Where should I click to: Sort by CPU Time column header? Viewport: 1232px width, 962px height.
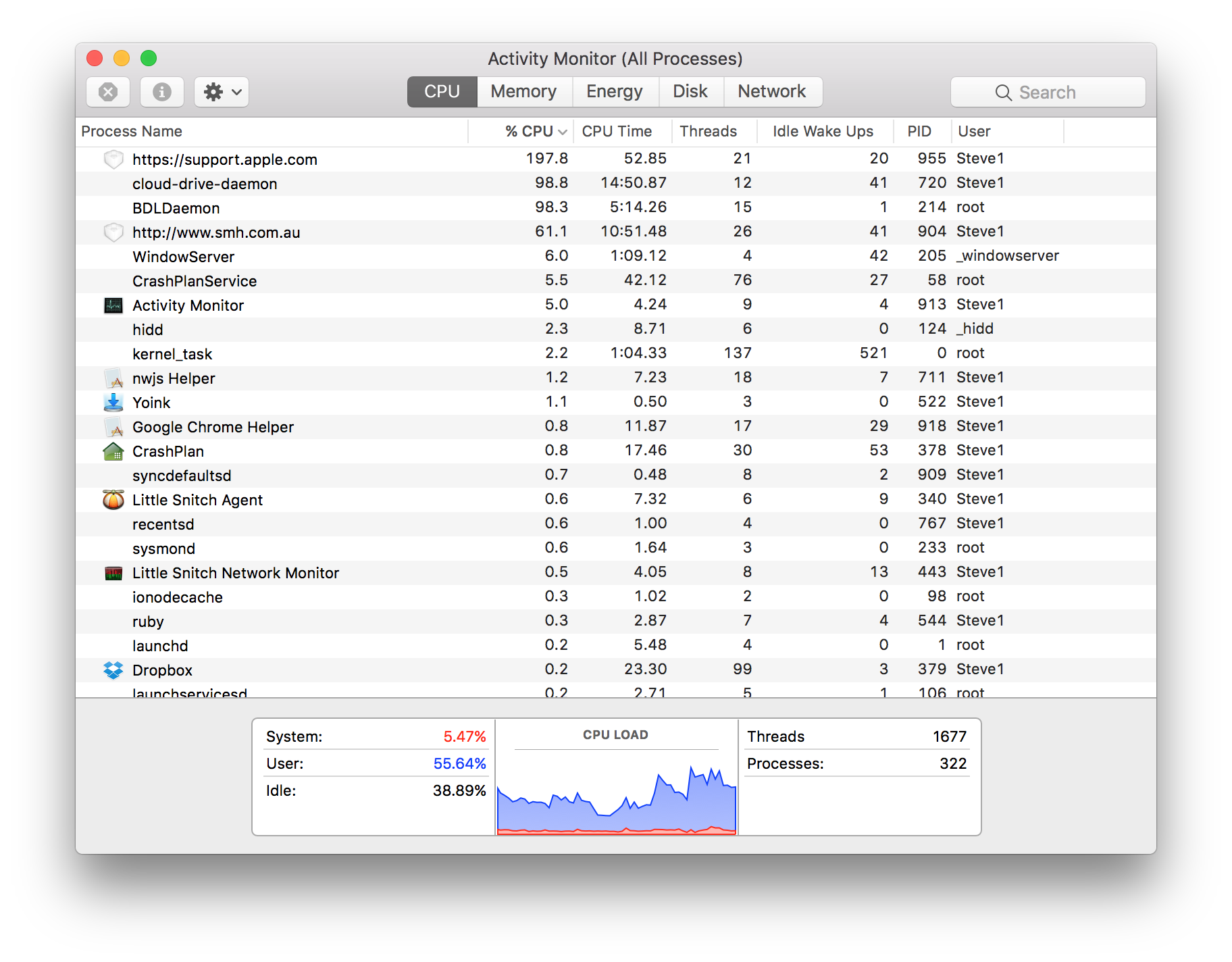622,132
